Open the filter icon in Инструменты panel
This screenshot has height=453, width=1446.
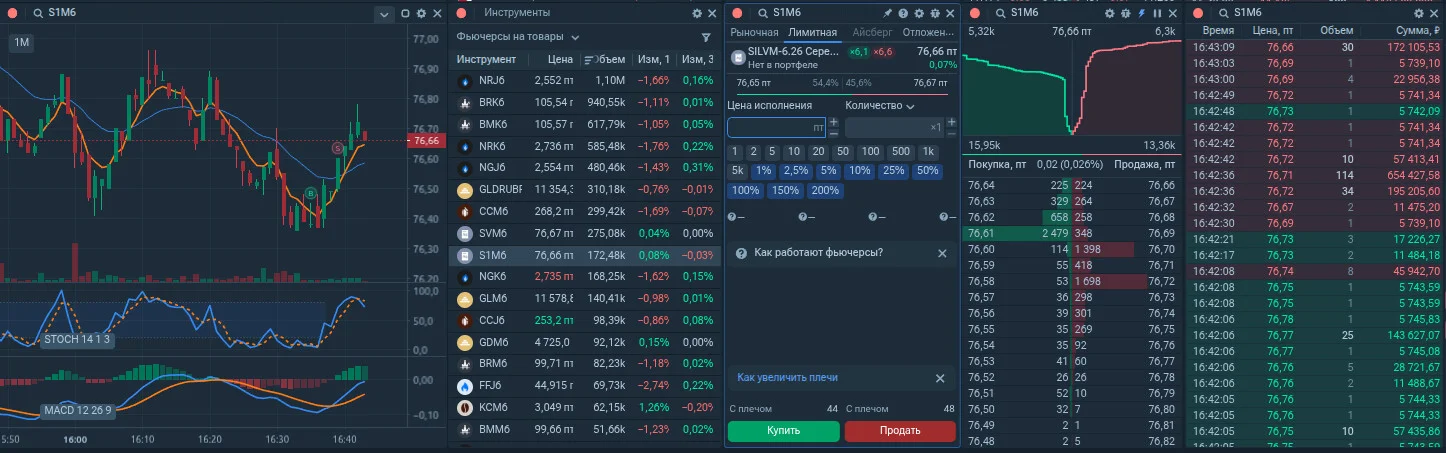[x=707, y=37]
